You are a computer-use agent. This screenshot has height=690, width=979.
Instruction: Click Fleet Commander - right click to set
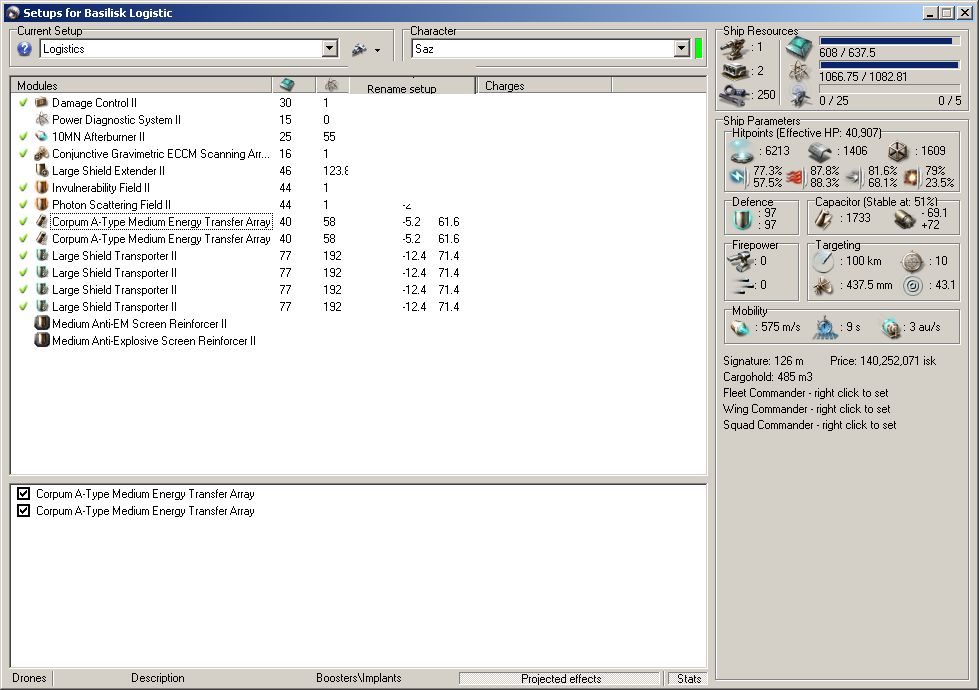coord(805,393)
